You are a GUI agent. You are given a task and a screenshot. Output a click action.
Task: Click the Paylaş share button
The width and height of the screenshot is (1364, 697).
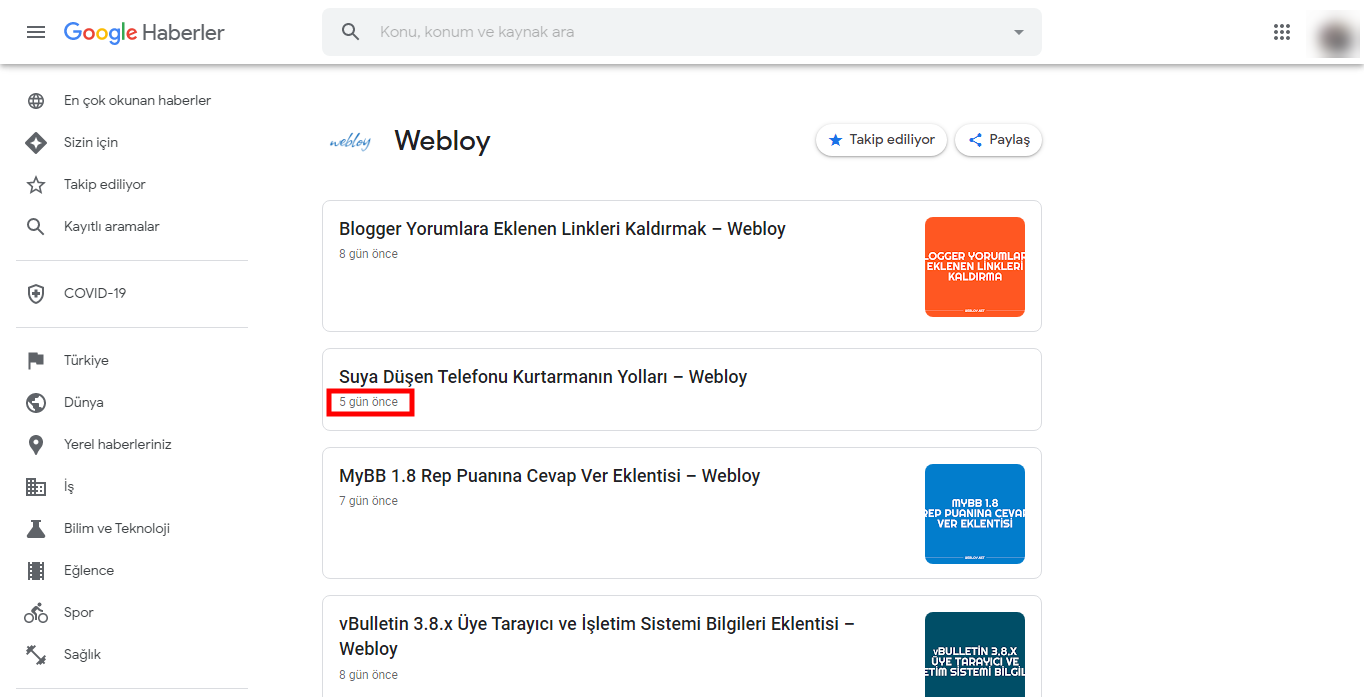click(x=999, y=140)
